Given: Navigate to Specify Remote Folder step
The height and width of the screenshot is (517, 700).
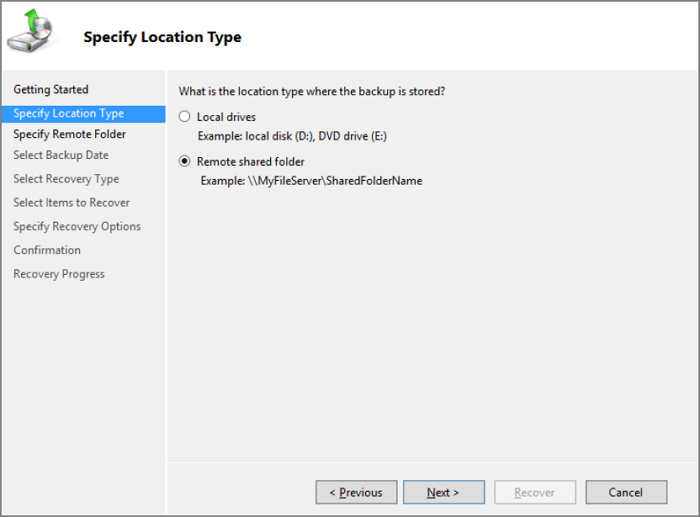Looking at the screenshot, I should click(70, 134).
